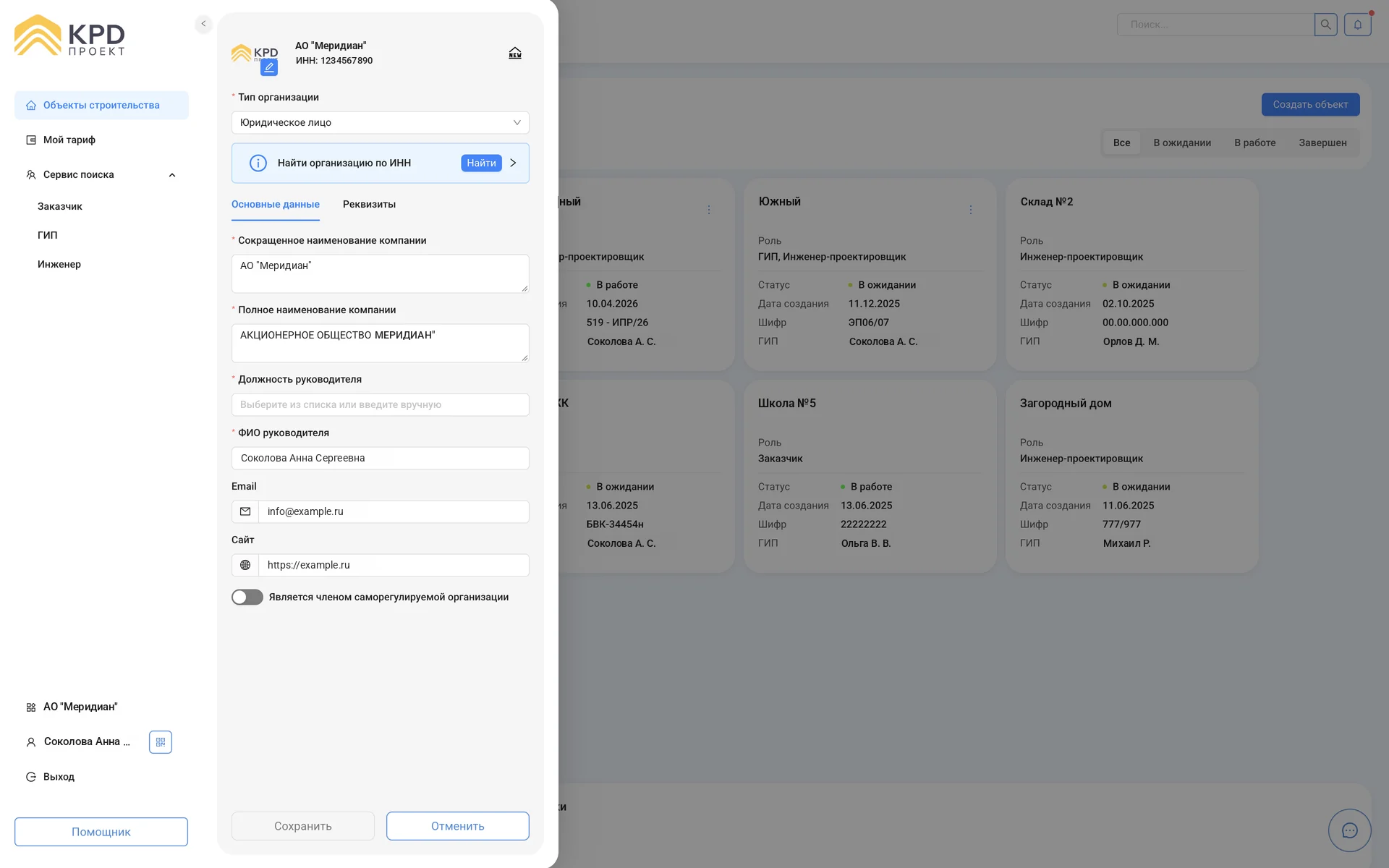Collapse the Сервис поиска menu chevron

tap(172, 175)
